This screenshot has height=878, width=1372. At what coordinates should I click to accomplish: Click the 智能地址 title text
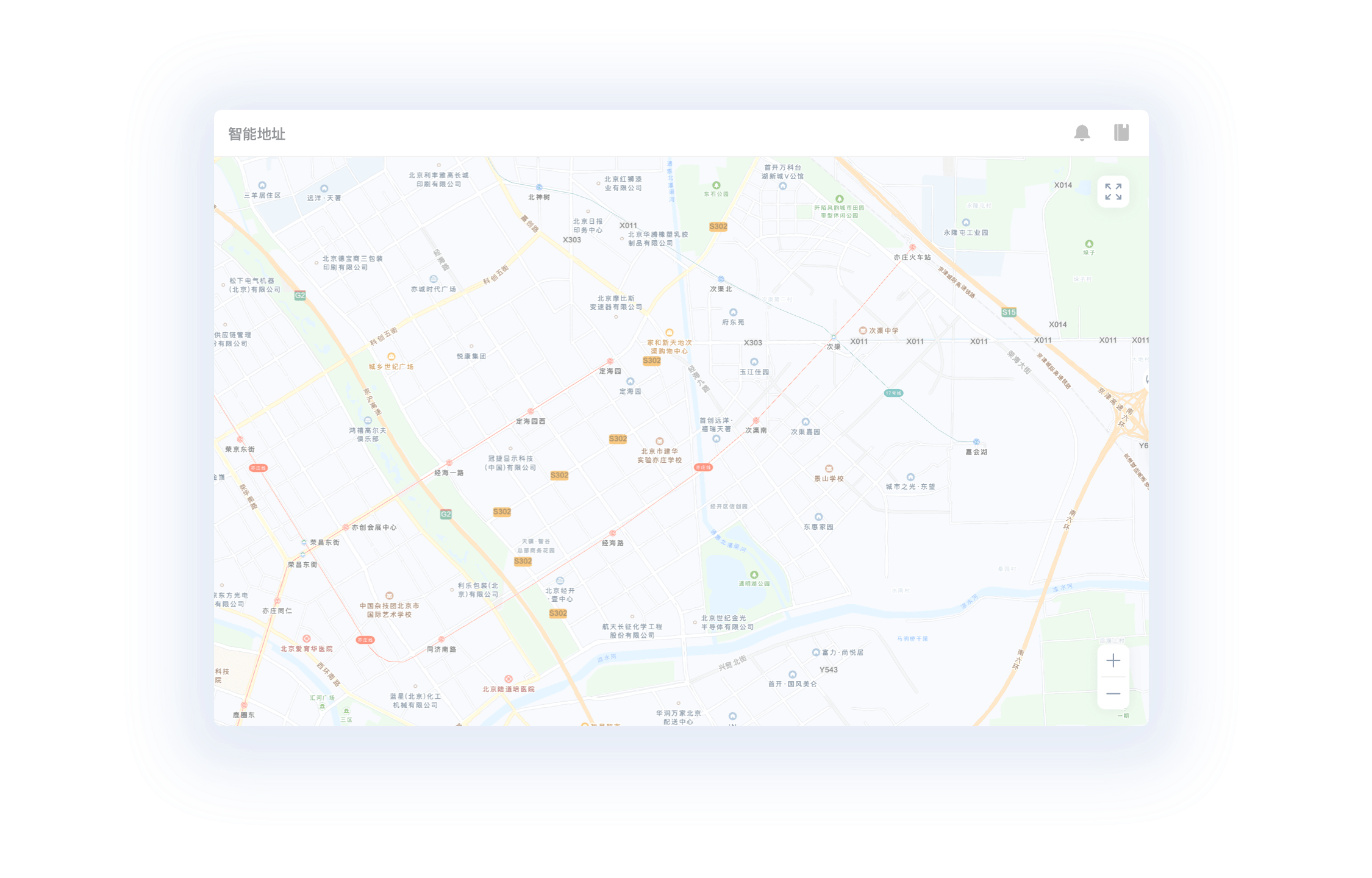(257, 134)
